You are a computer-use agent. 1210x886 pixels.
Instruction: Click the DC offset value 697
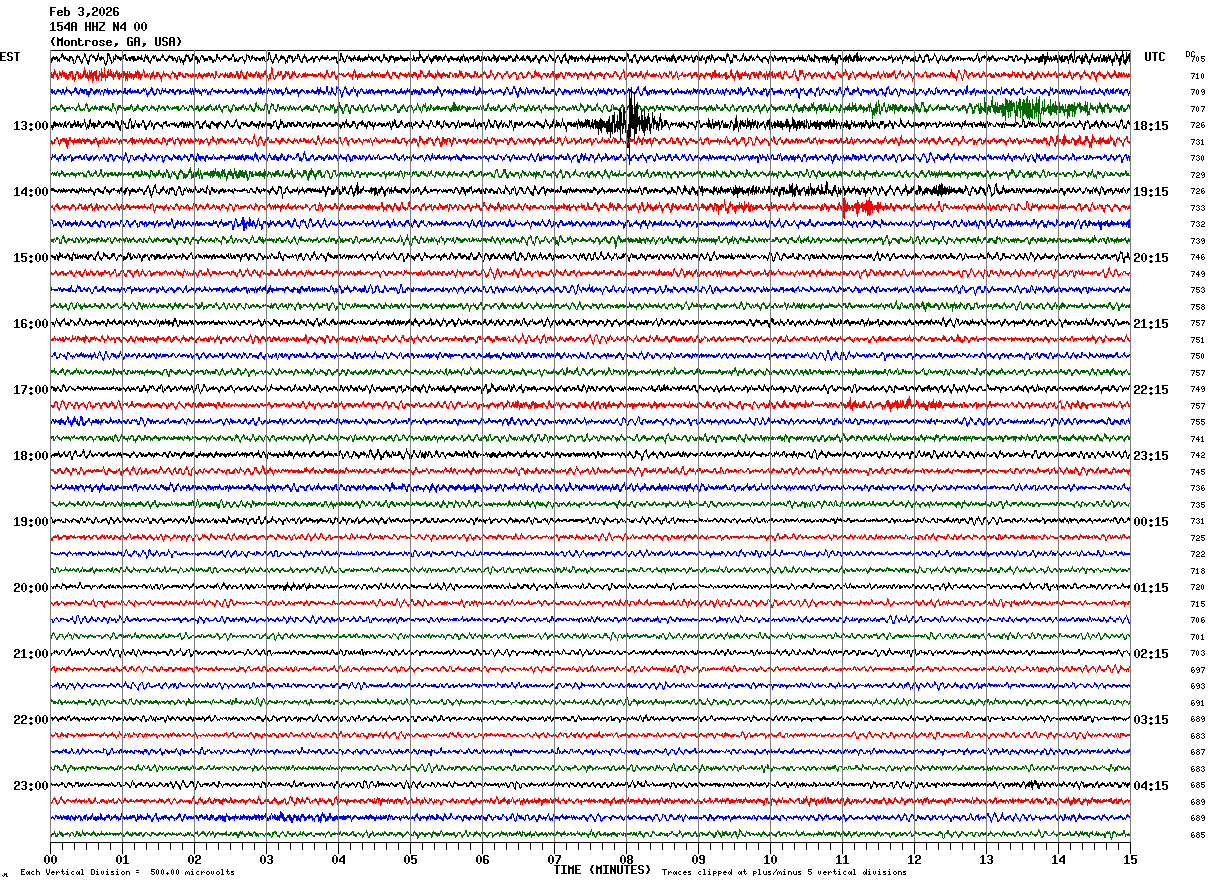coord(1197,670)
